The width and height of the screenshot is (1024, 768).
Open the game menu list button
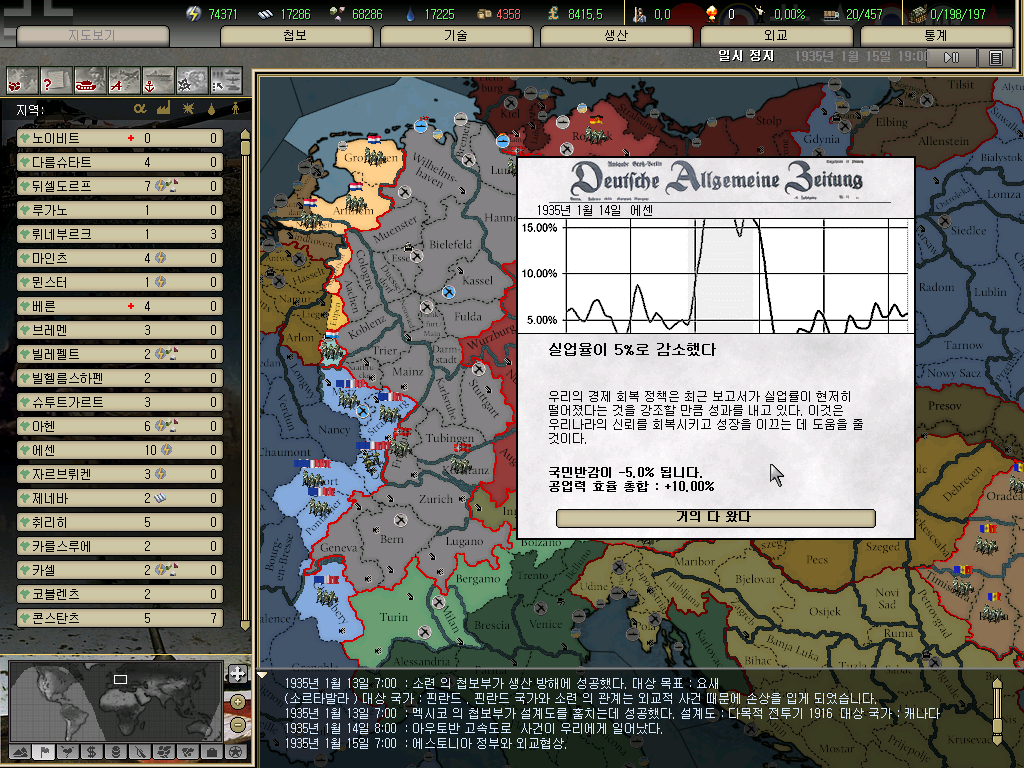[995, 57]
